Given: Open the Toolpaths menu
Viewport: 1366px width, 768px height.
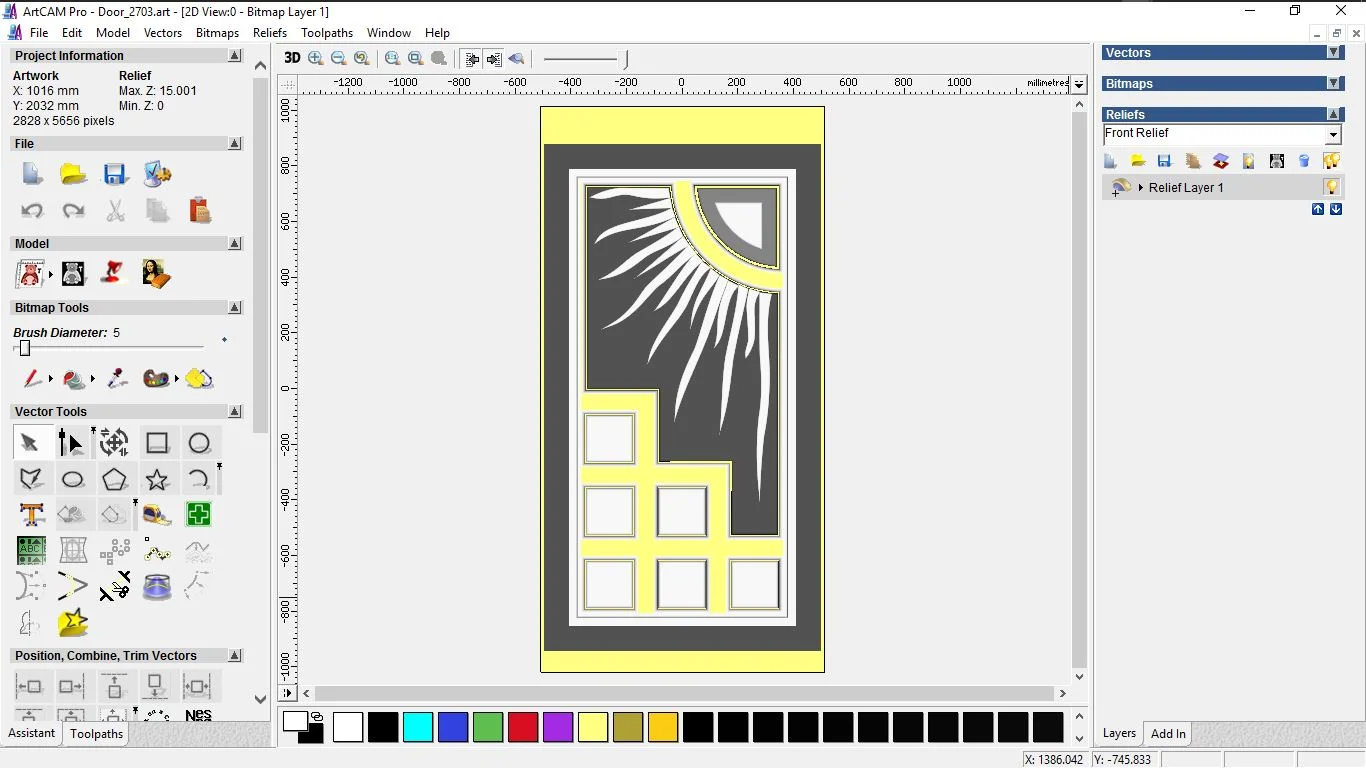Looking at the screenshot, I should point(327,33).
